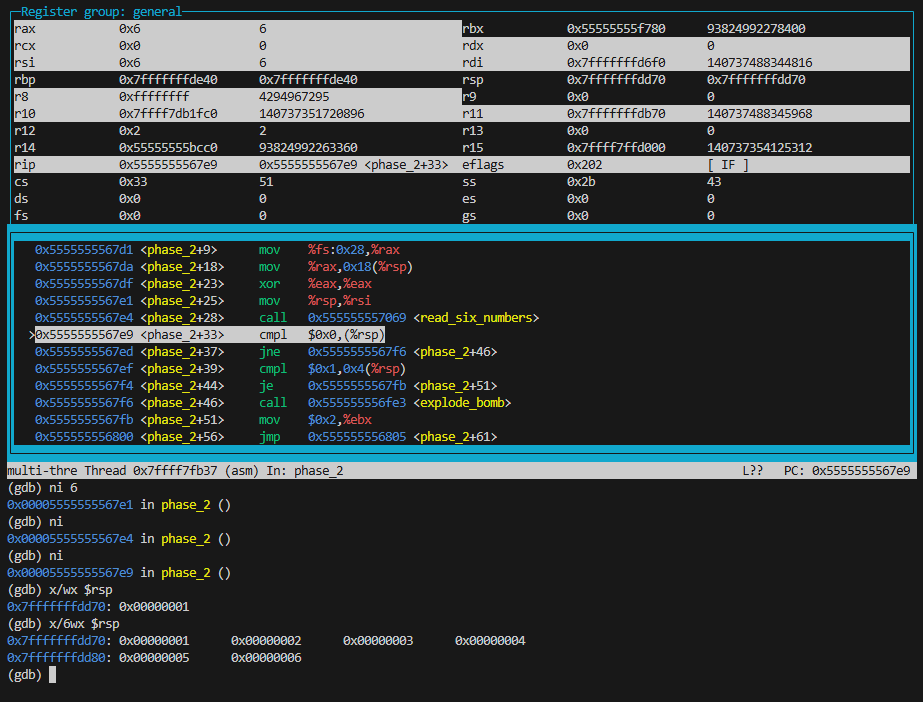Select the 0x00000006 memory word
Image resolution: width=923 pixels, height=702 pixels.
point(265,658)
